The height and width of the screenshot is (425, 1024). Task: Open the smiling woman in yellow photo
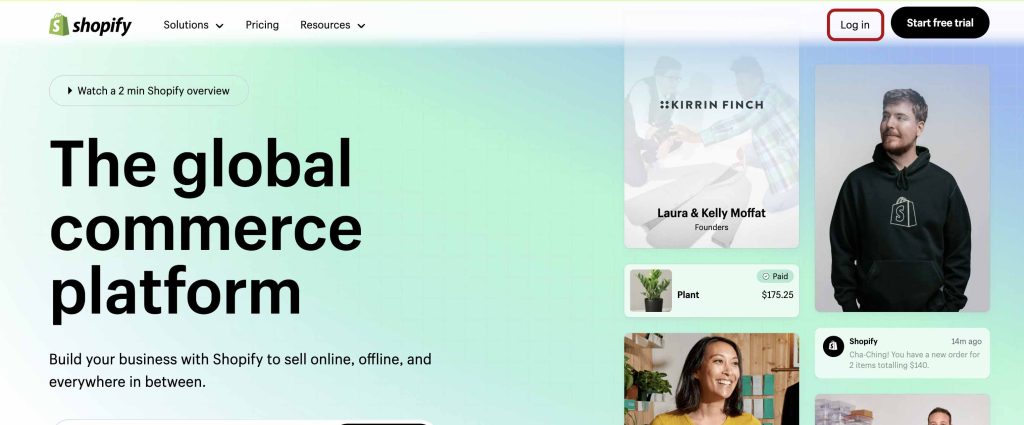[711, 380]
